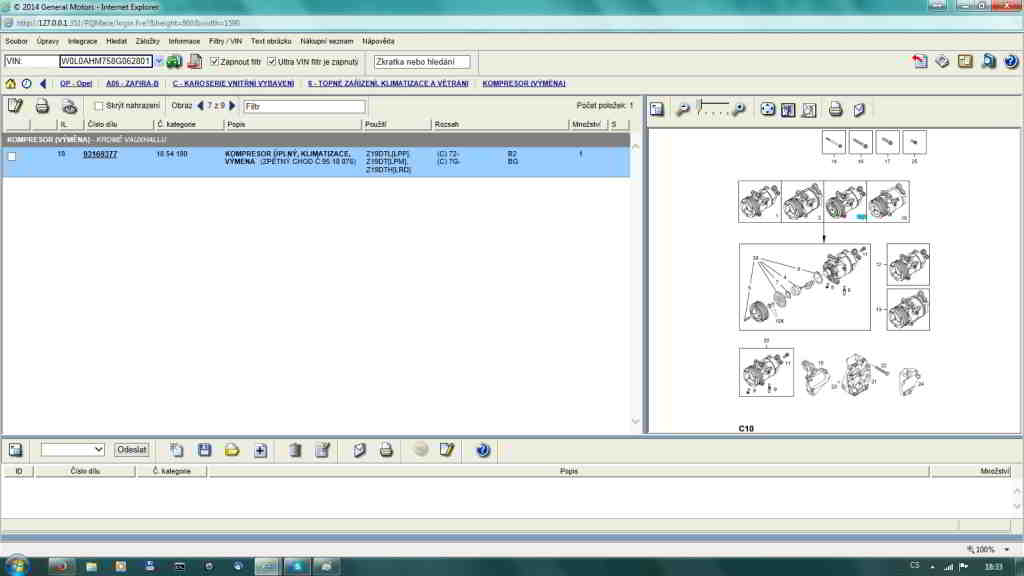Click the blue help icon at top right

(x=1010, y=61)
